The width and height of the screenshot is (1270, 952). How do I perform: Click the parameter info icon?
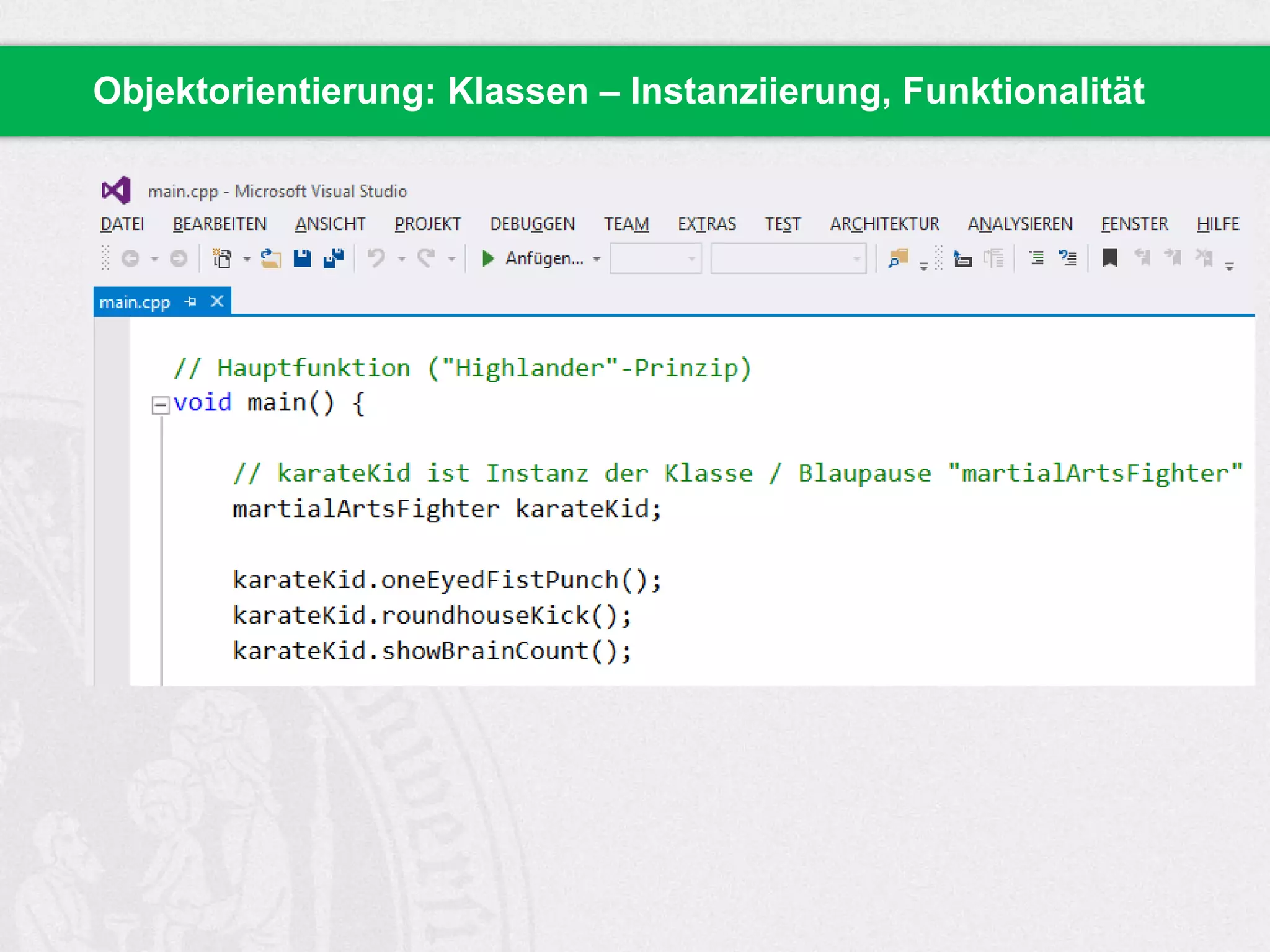pyautogui.click(x=993, y=258)
